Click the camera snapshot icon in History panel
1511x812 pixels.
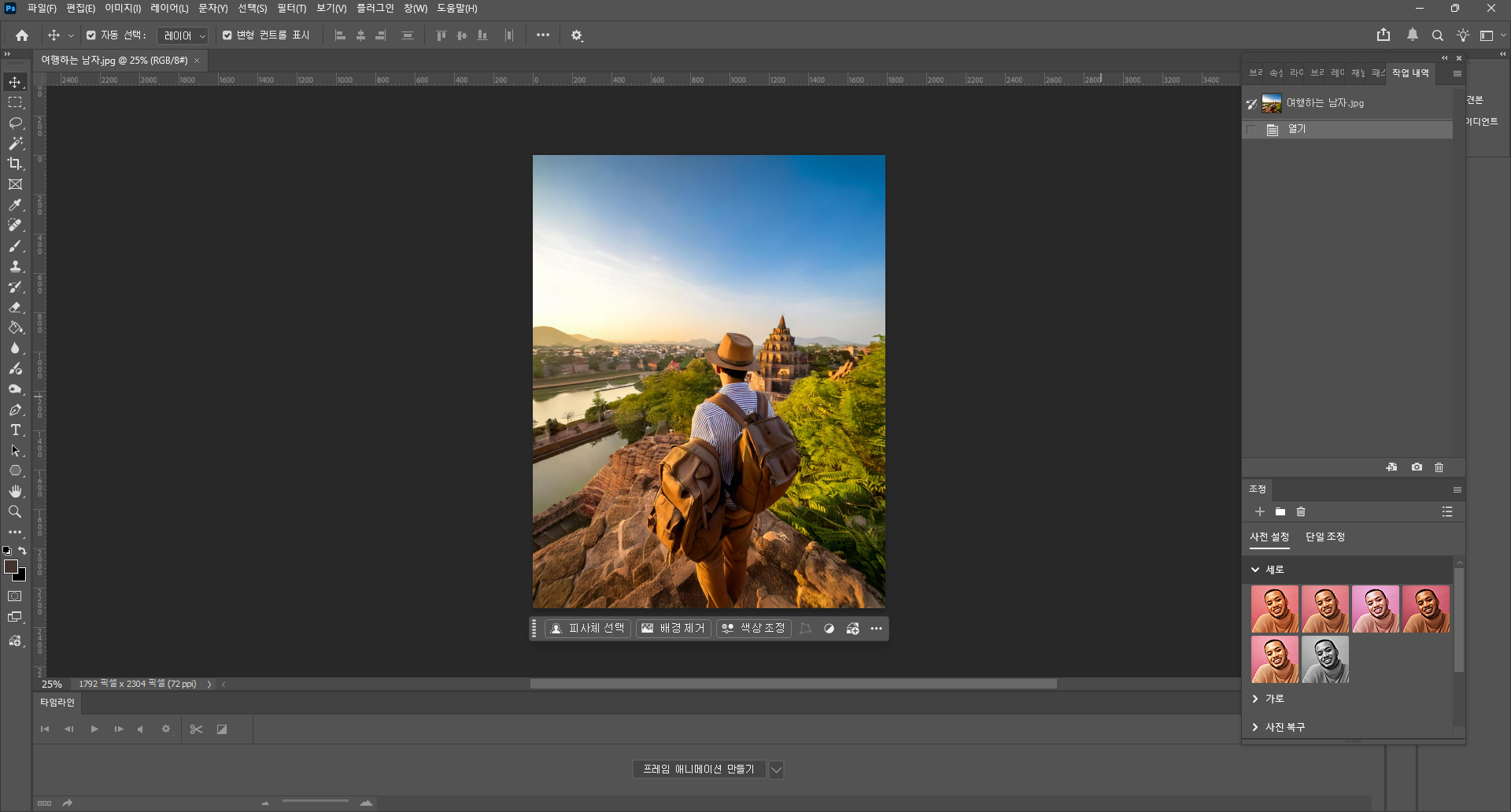coord(1417,467)
